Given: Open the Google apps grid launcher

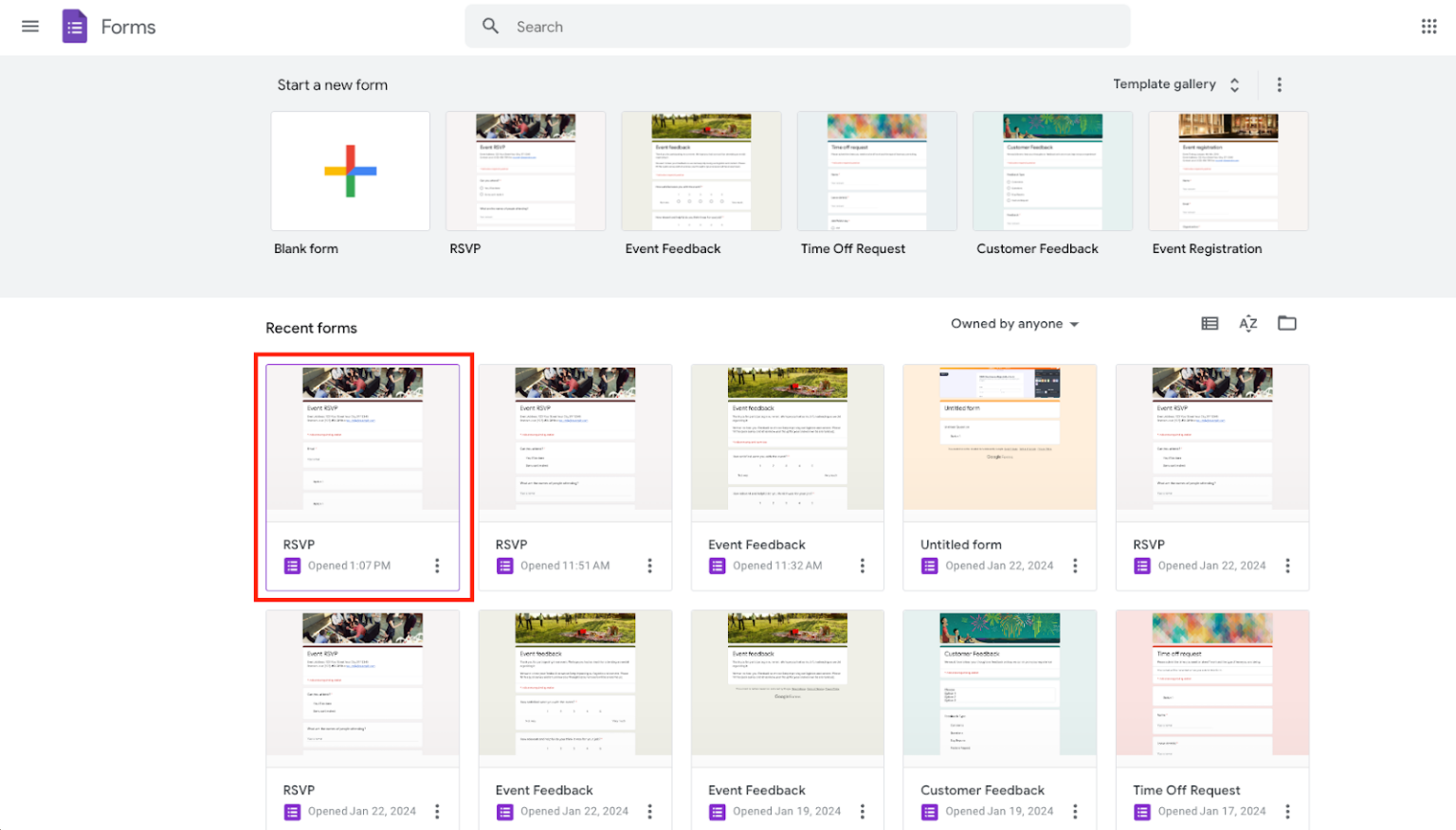Looking at the screenshot, I should click(x=1429, y=26).
